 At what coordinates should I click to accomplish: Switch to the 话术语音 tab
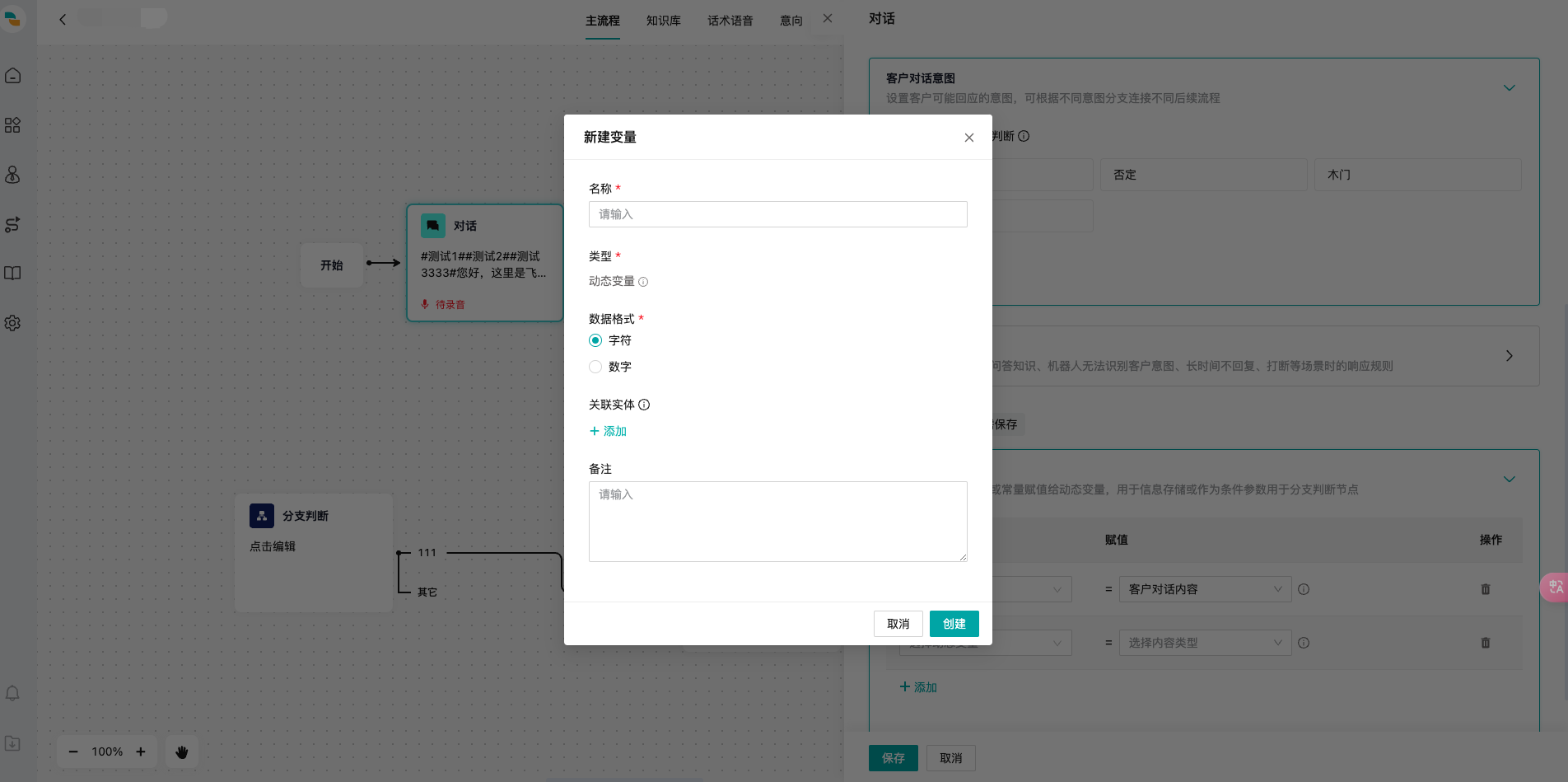tap(730, 21)
